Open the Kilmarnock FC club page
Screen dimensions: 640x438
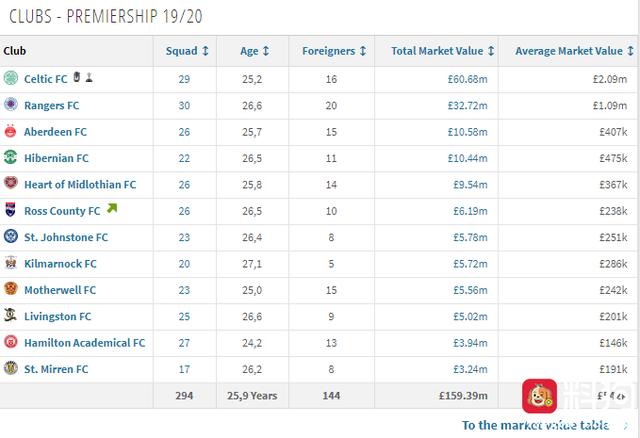(x=60, y=264)
